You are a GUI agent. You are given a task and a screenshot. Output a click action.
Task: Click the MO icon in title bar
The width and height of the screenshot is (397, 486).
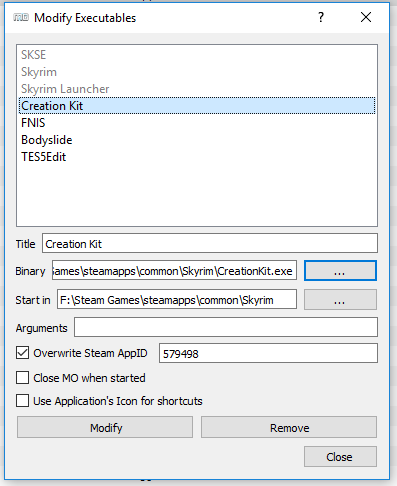21,17
